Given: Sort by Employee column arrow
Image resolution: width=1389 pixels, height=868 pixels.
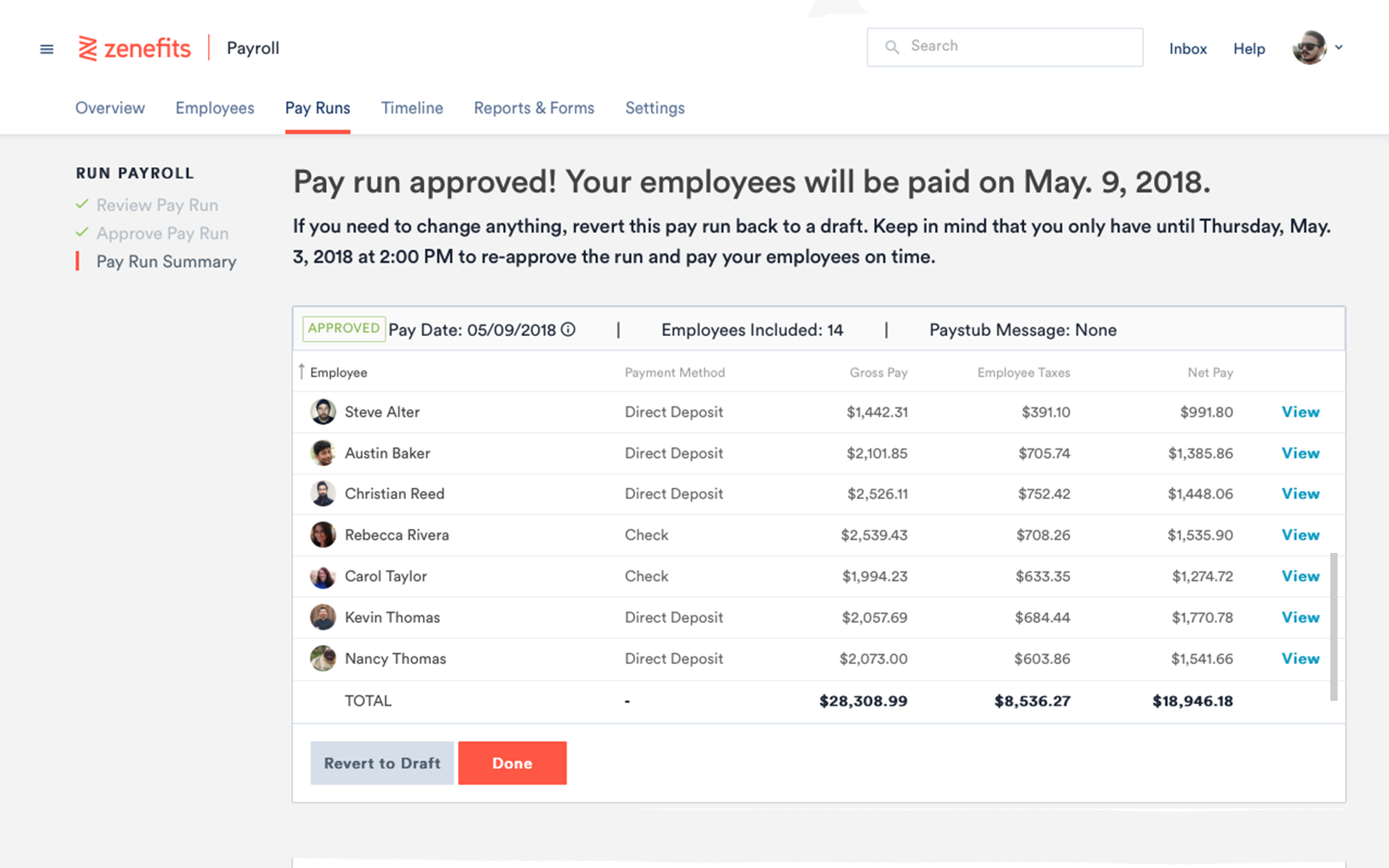Looking at the screenshot, I should (301, 371).
